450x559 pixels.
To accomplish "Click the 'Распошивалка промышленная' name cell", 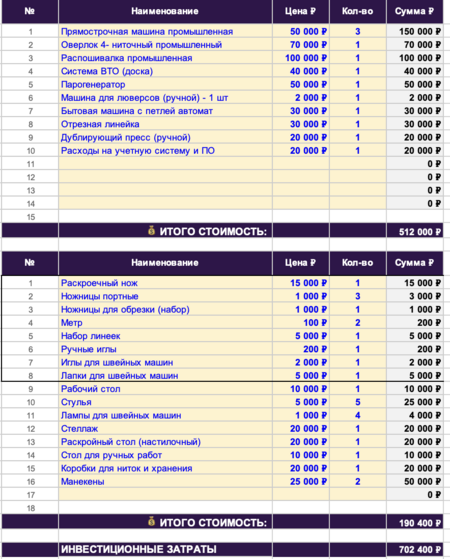I will click(x=165, y=58).
